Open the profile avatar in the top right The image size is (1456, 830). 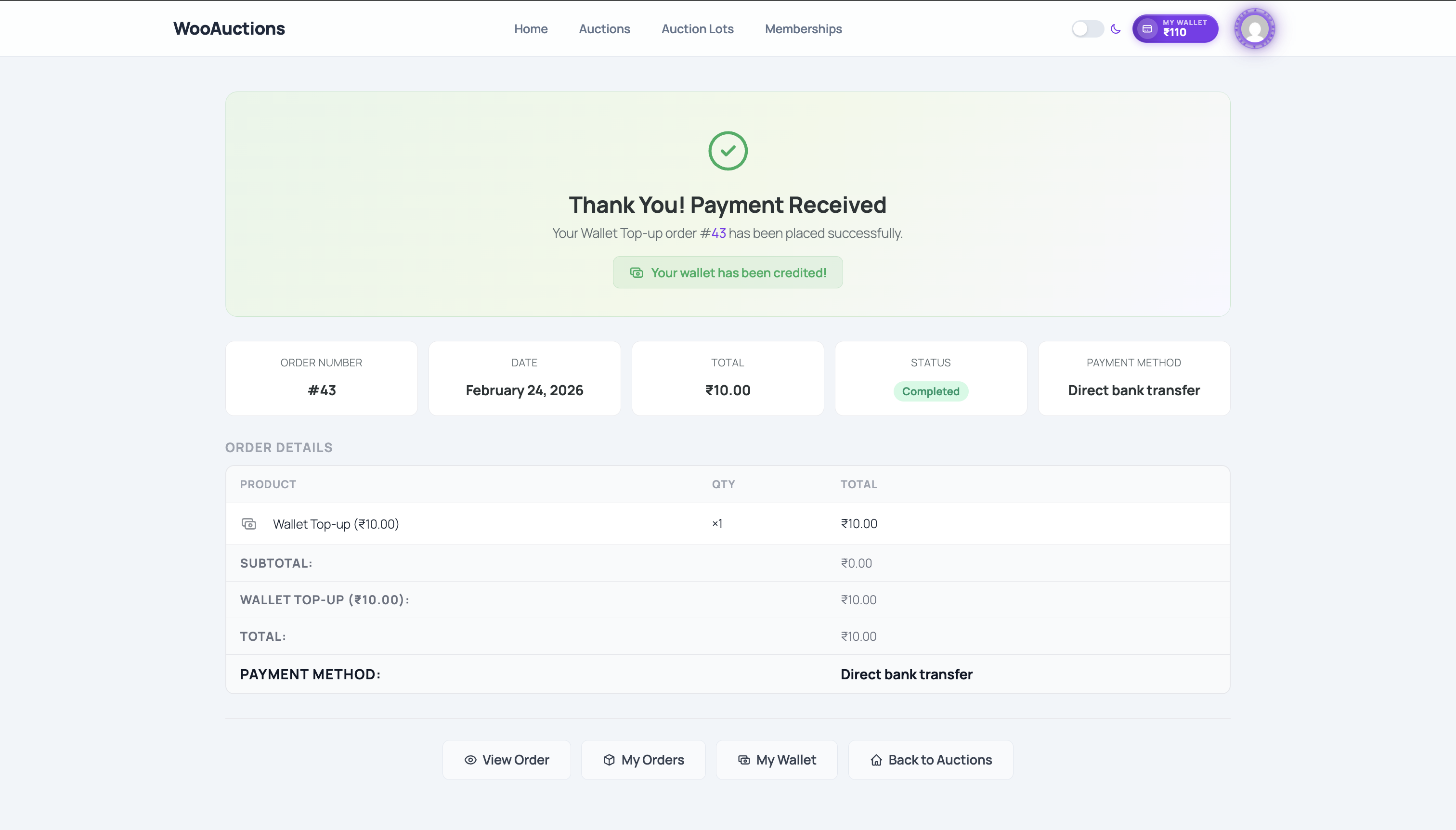coord(1255,28)
